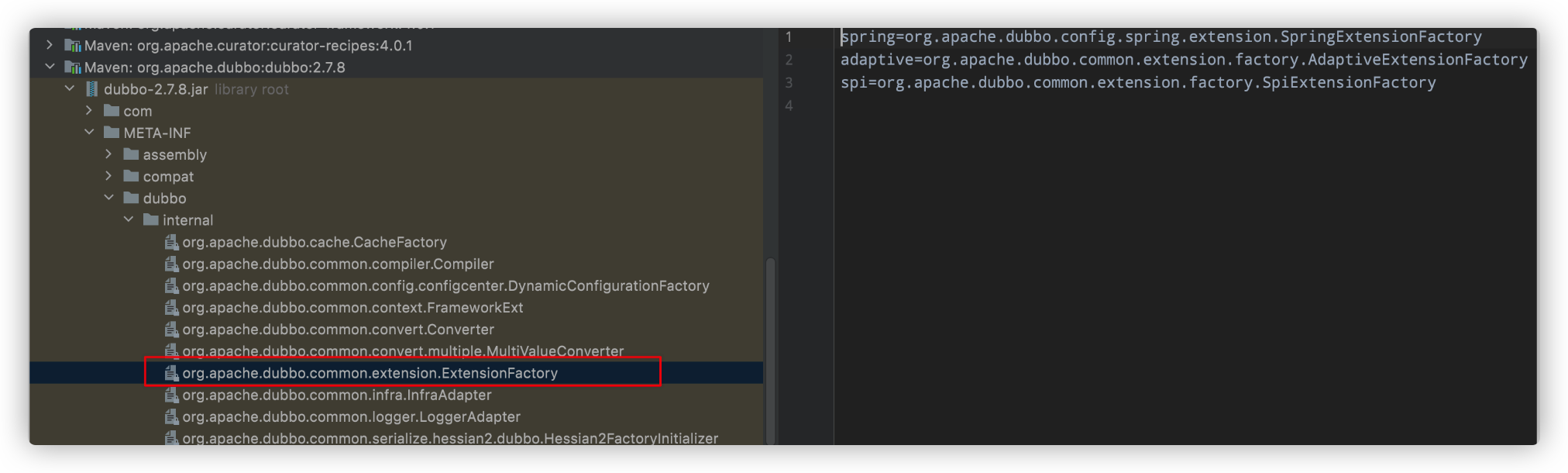Click the META-INF folder icon
This screenshot has width=1568, height=473.
pos(112,133)
